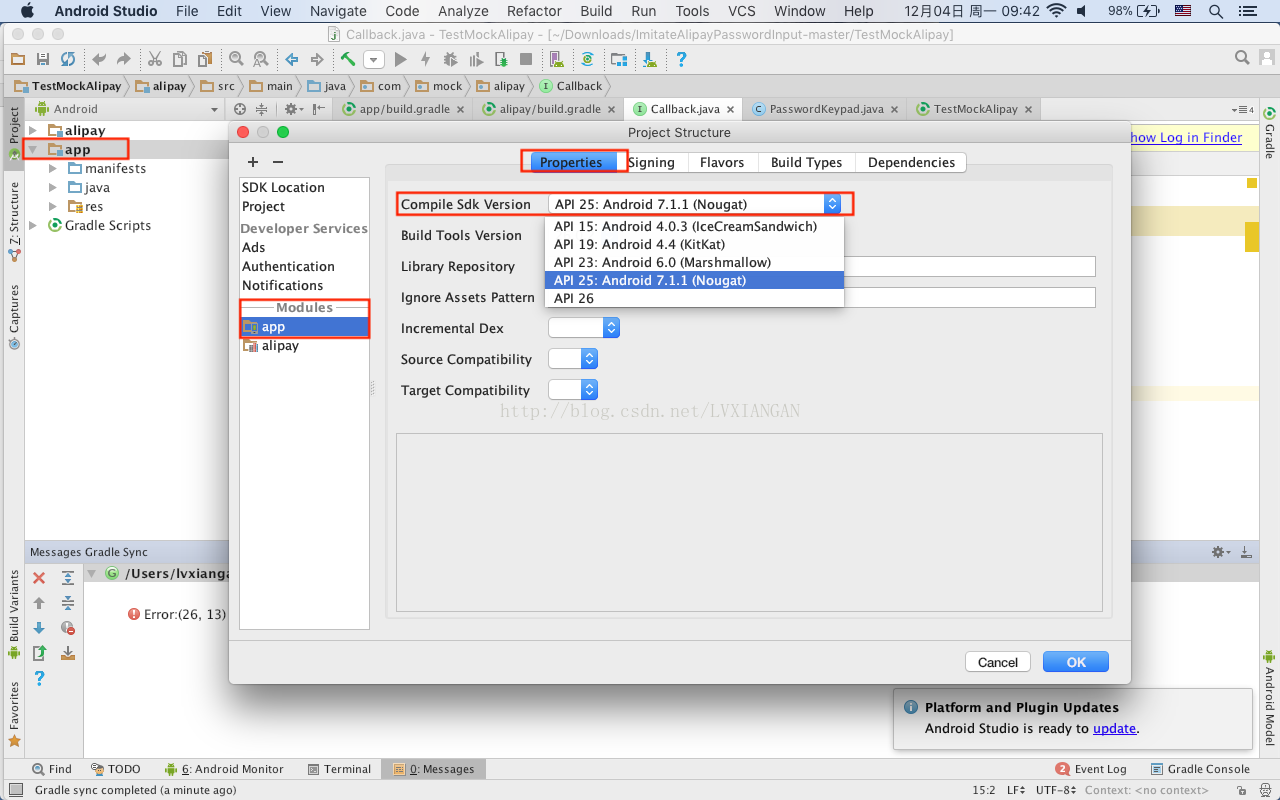
Task: Click the Apply Changes lightning icon
Action: pyautogui.click(x=425, y=59)
